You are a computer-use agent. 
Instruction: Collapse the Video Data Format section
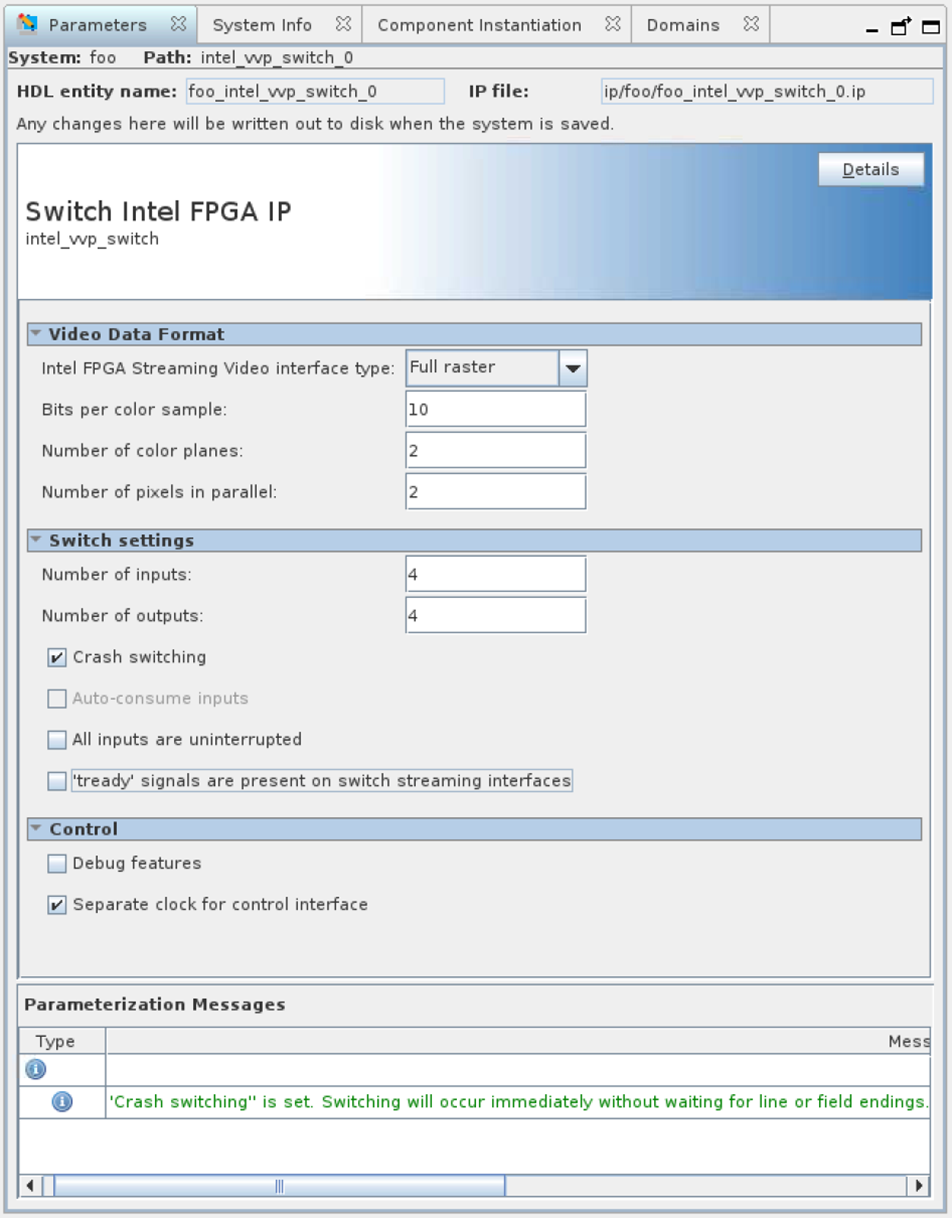tap(36, 334)
